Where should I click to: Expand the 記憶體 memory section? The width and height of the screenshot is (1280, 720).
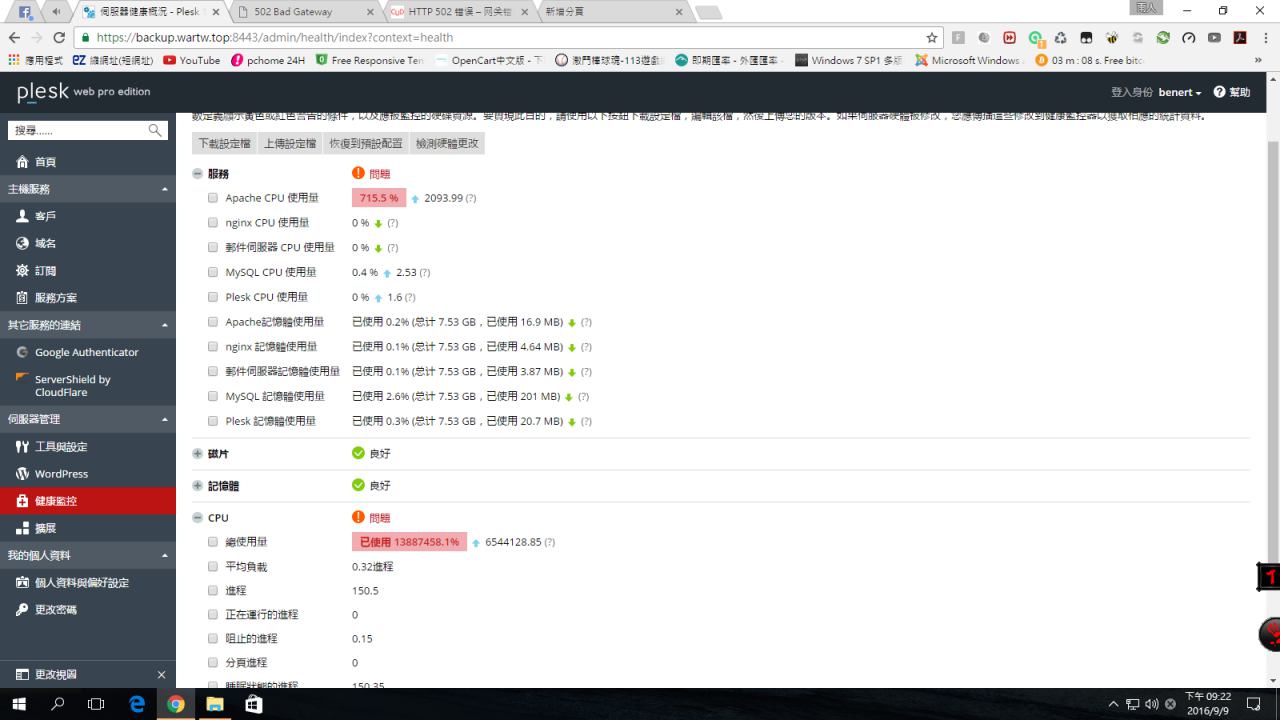(197, 486)
